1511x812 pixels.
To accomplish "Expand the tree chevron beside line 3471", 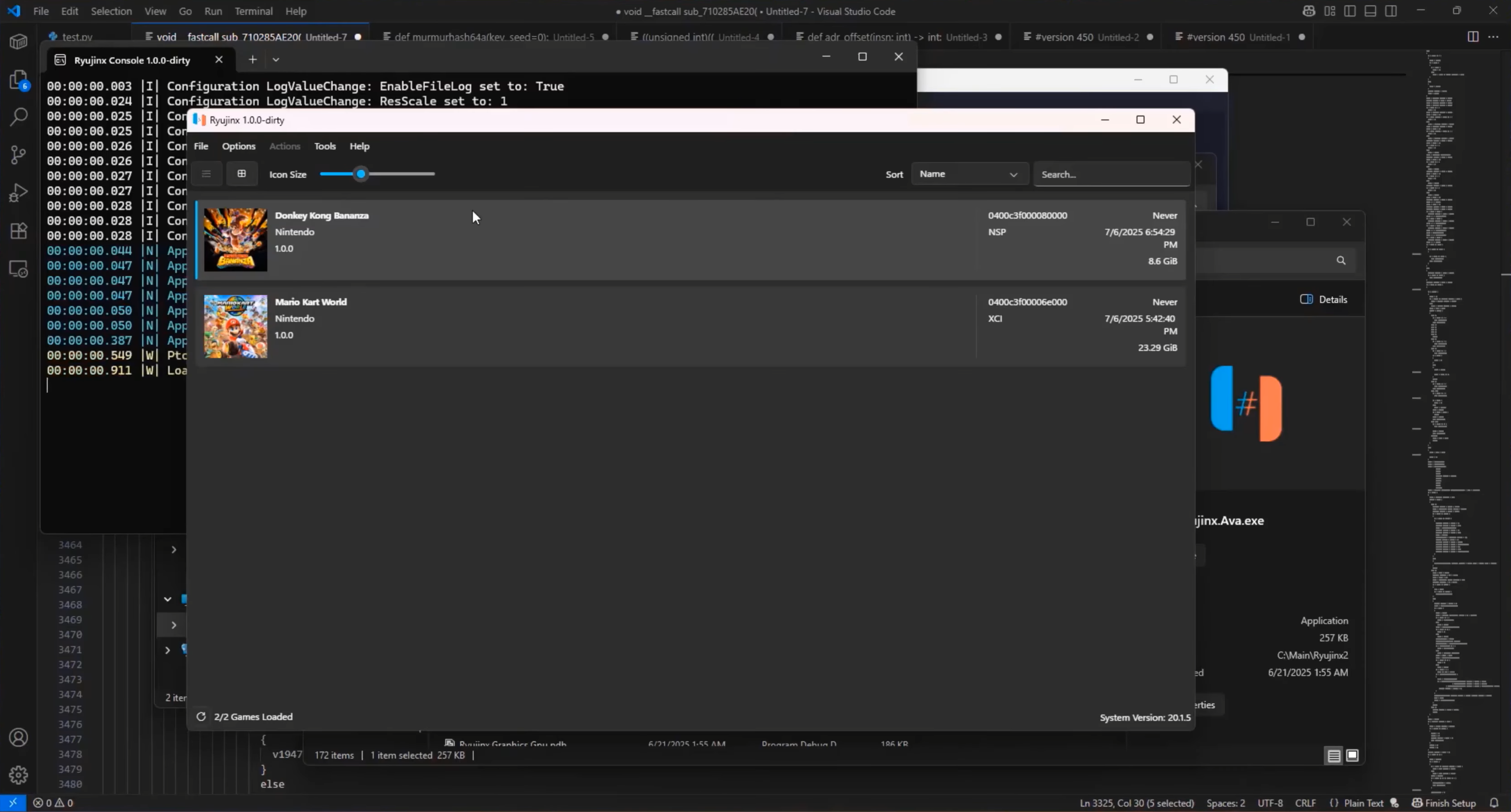I will pos(167,650).
